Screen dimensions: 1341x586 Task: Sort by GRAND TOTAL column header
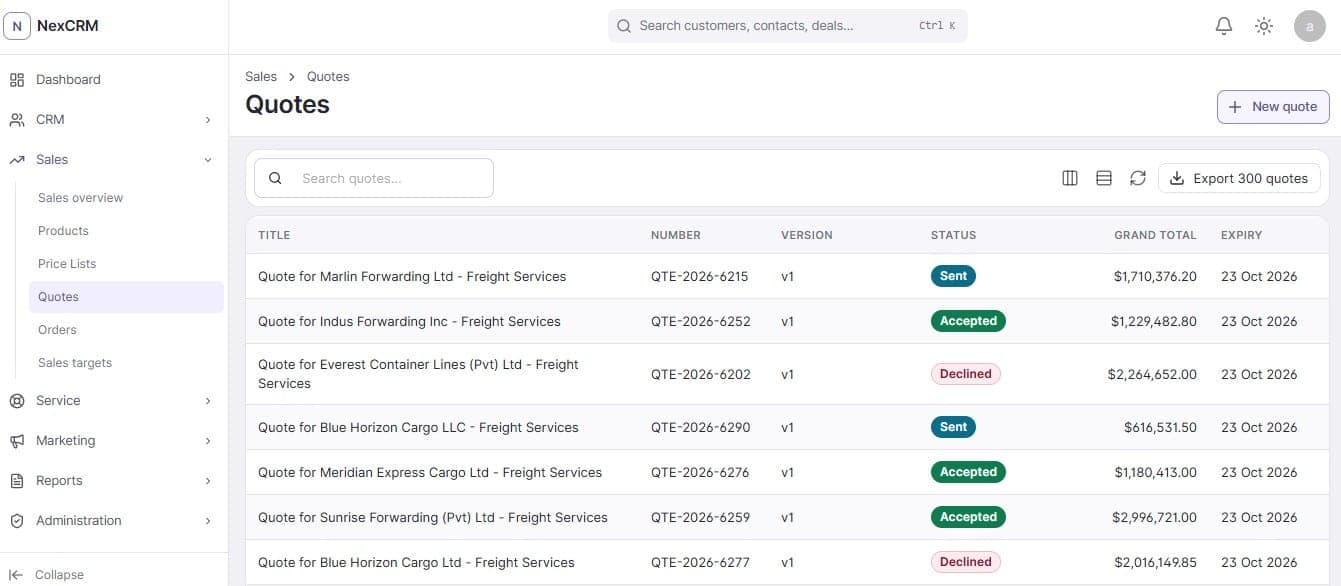[1155, 235]
